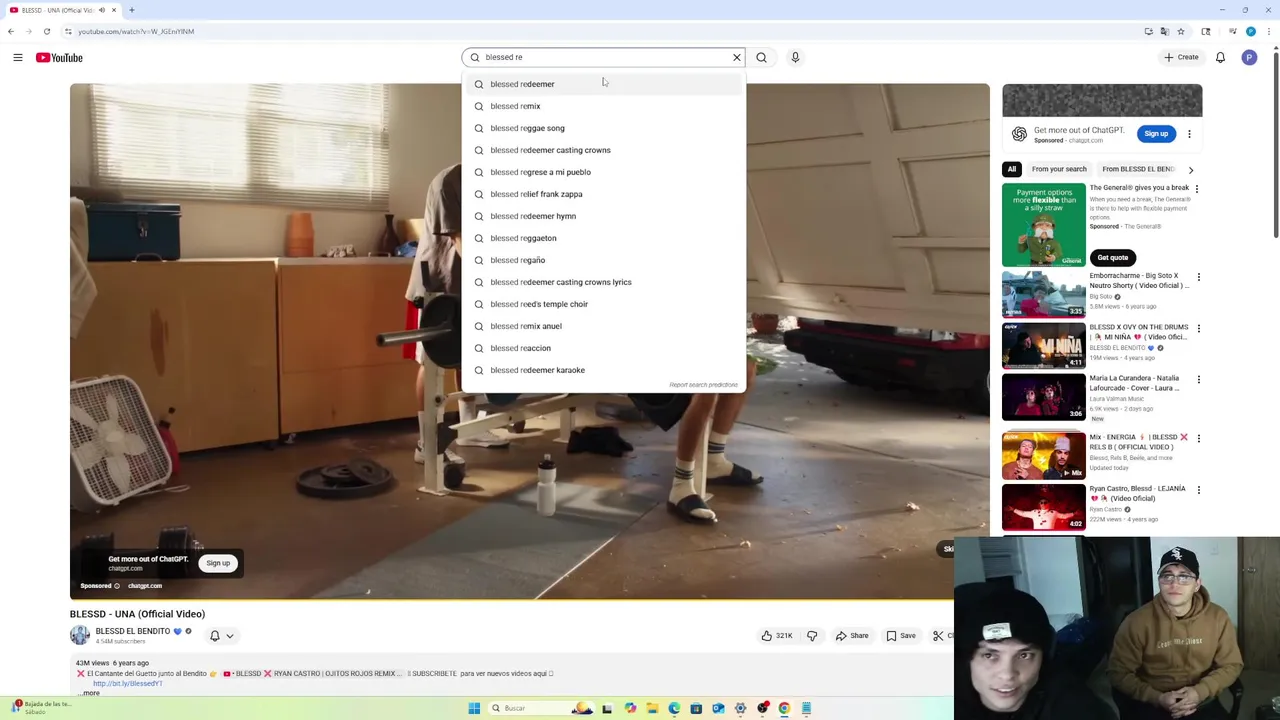Expand more filter chips with the arrow
1280x720 pixels.
[1191, 170]
